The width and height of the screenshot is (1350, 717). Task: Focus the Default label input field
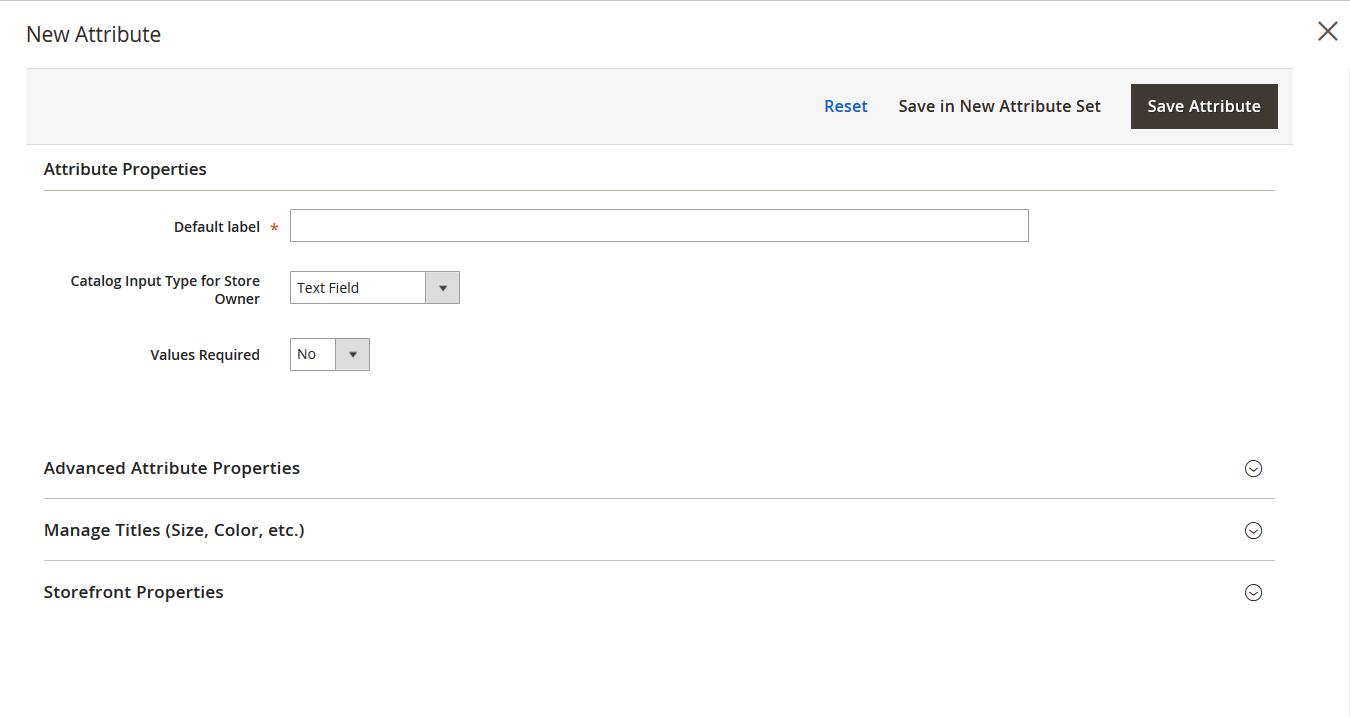[659, 225]
